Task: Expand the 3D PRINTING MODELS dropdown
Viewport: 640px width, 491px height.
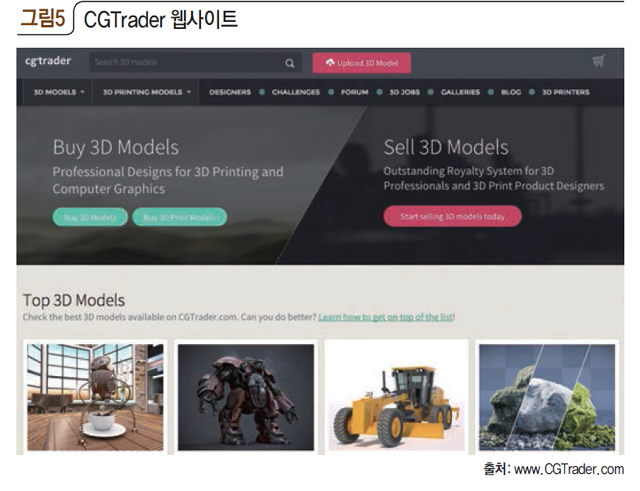Action: click(x=147, y=92)
